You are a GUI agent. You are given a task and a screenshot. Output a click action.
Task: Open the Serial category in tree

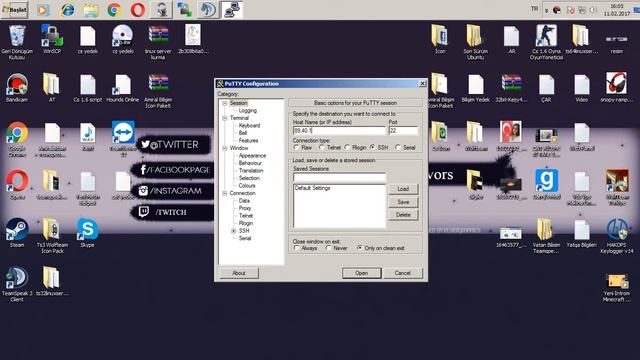coord(245,238)
